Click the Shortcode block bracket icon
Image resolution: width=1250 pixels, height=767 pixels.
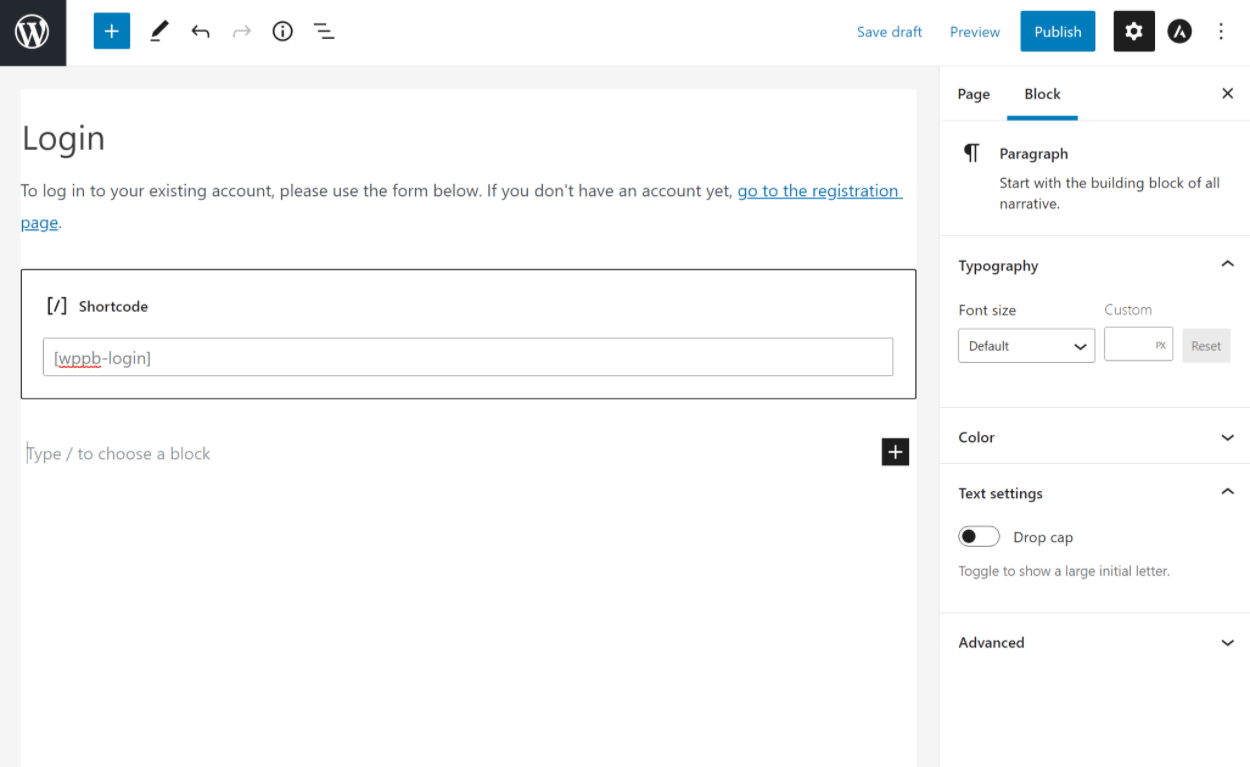[x=57, y=306]
